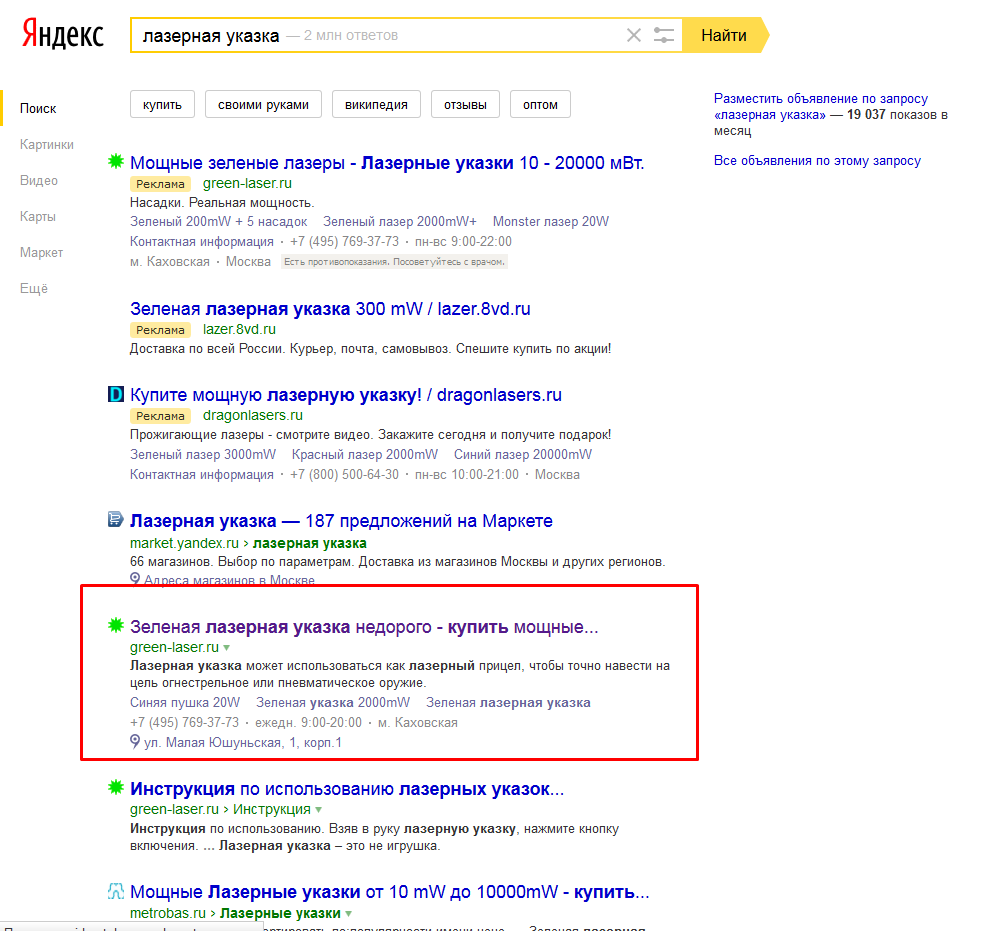The height and width of the screenshot is (931, 990).
Task: Click Все объявления по этому запросу
Action: pyautogui.click(x=817, y=160)
